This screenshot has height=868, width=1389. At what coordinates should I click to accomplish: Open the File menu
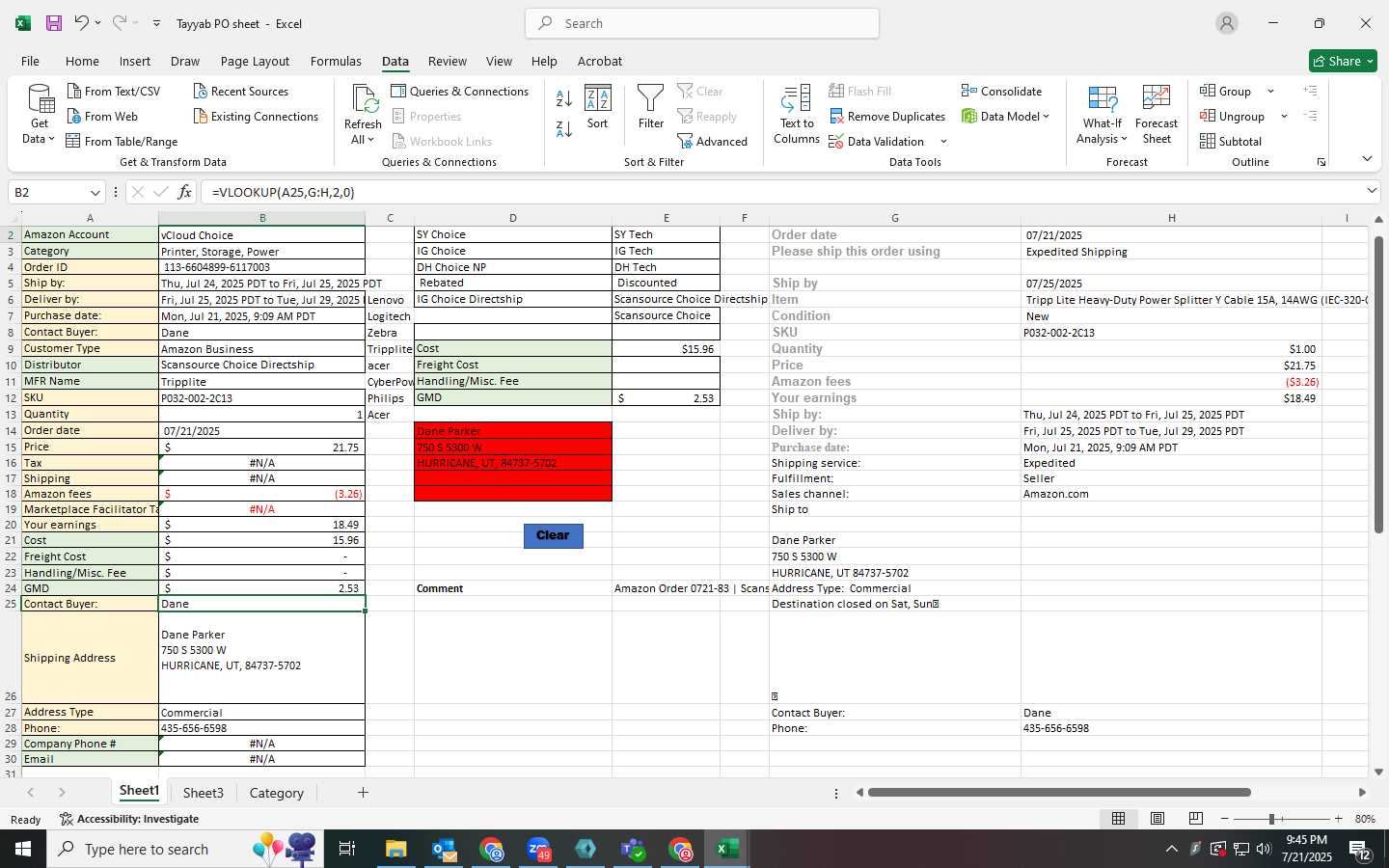tap(30, 61)
